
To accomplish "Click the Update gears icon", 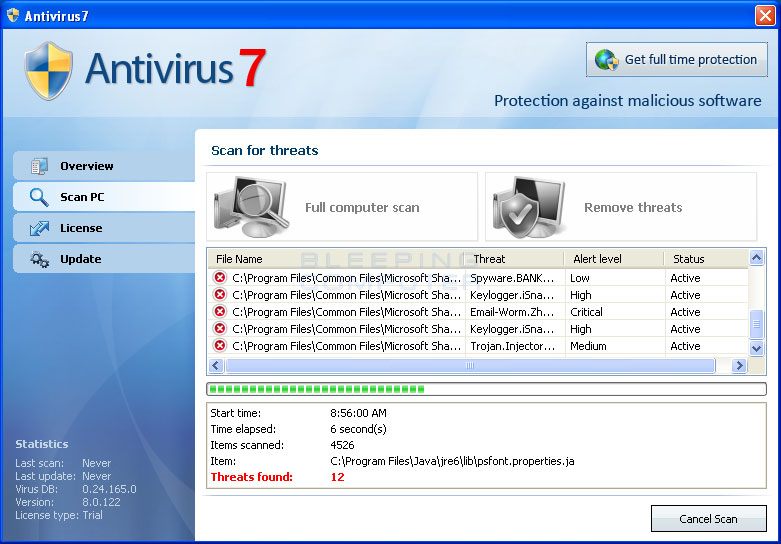I will coord(39,259).
